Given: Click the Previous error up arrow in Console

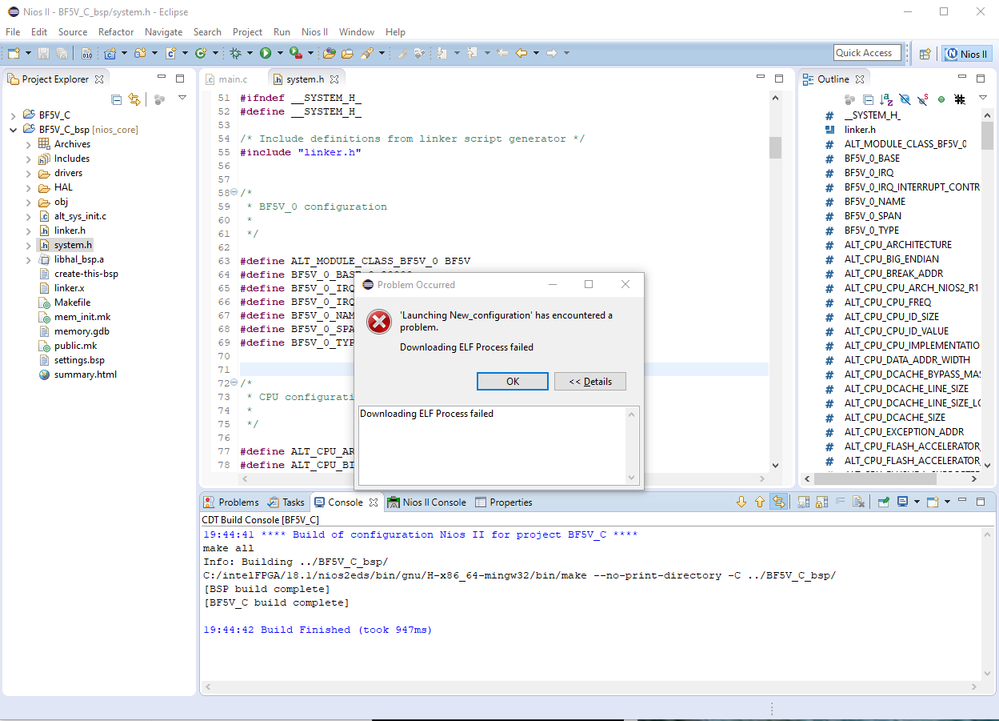Looking at the screenshot, I should [759, 502].
